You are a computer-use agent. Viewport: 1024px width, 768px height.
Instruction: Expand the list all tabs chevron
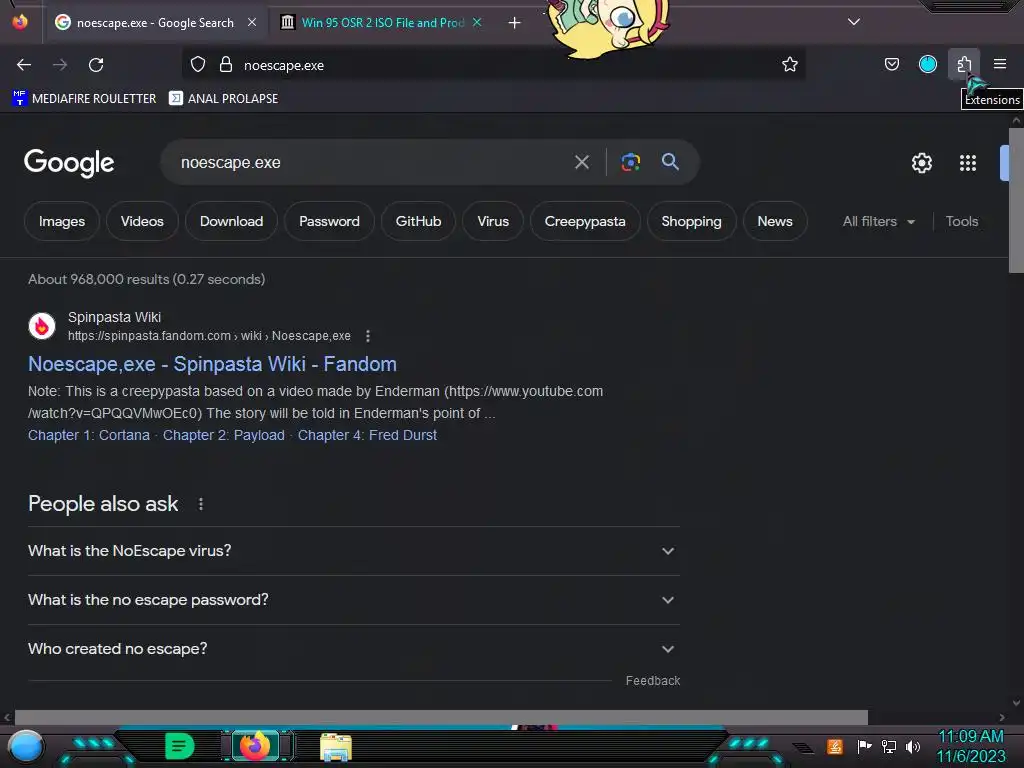[854, 22]
